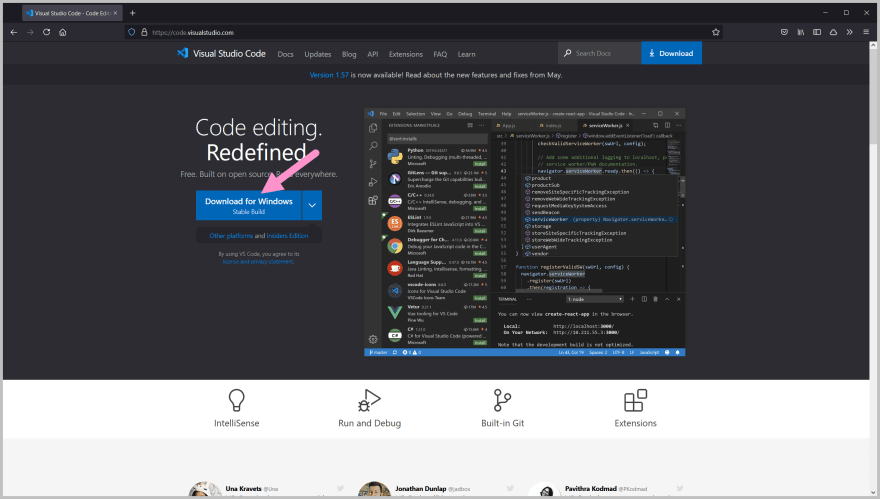Toggle the browser sidebar view
The image size is (880, 499).
tap(817, 32)
